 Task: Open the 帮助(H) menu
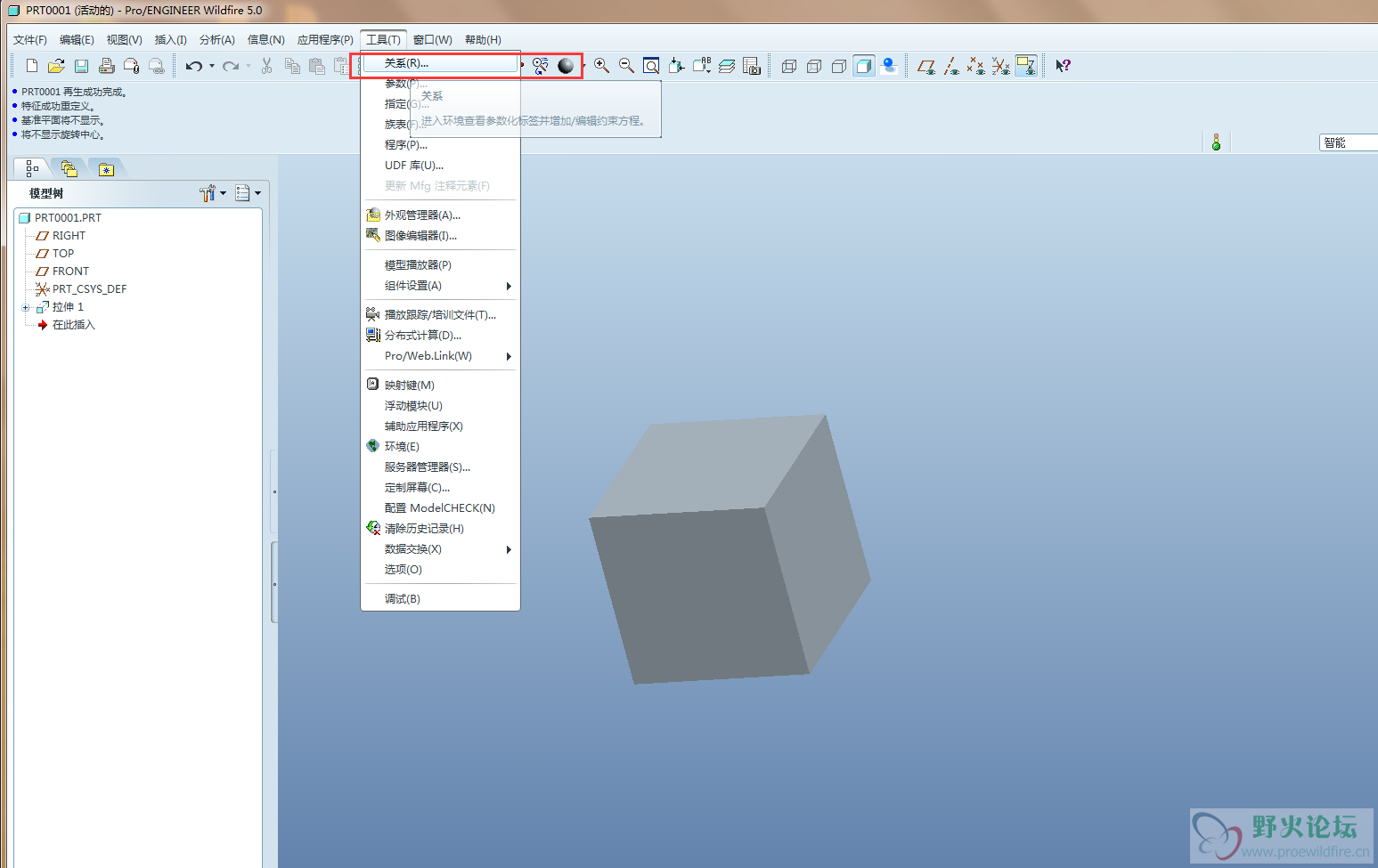[x=483, y=40]
